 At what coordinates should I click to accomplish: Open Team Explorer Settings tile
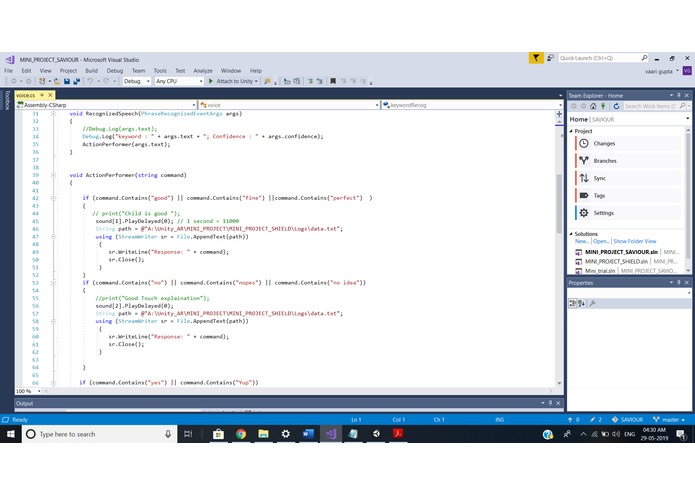(628, 213)
